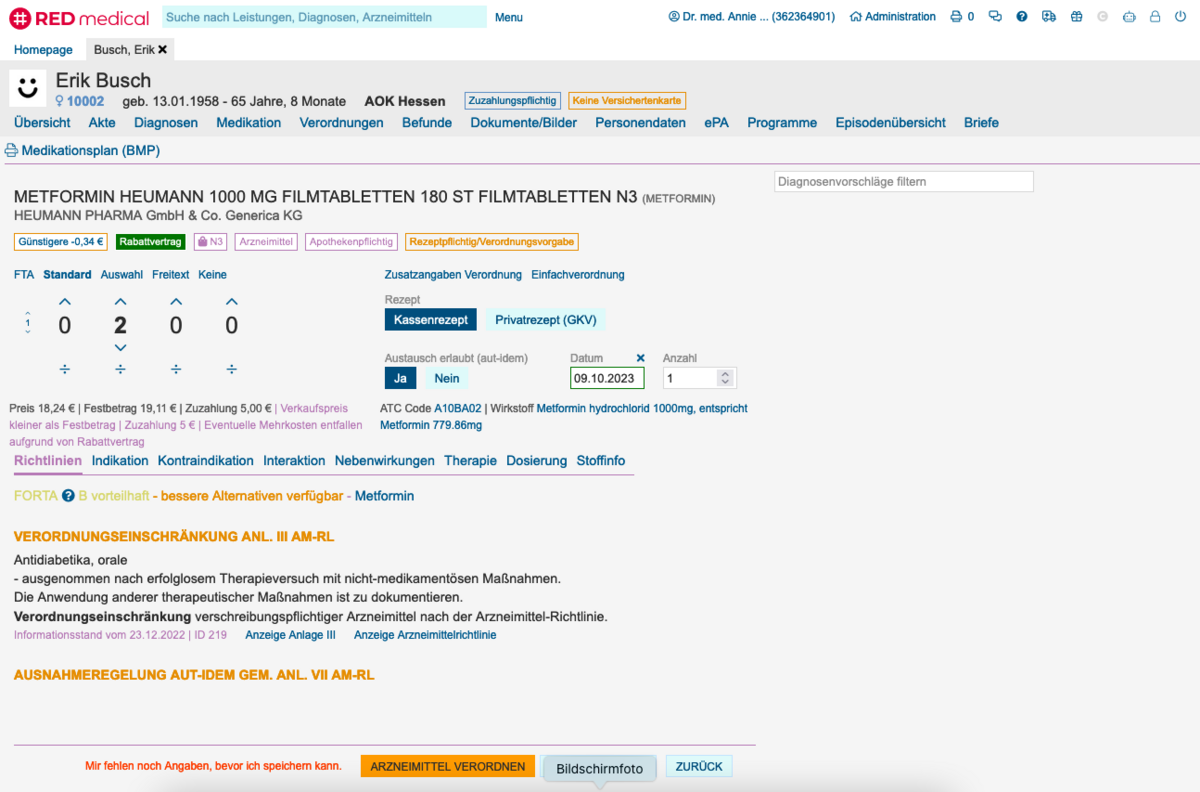
Task: Close the Busch, Erik tab
Action: coord(162,49)
